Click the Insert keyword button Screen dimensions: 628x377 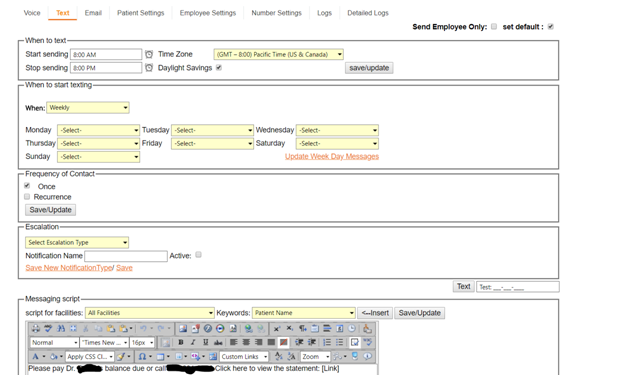click(375, 313)
